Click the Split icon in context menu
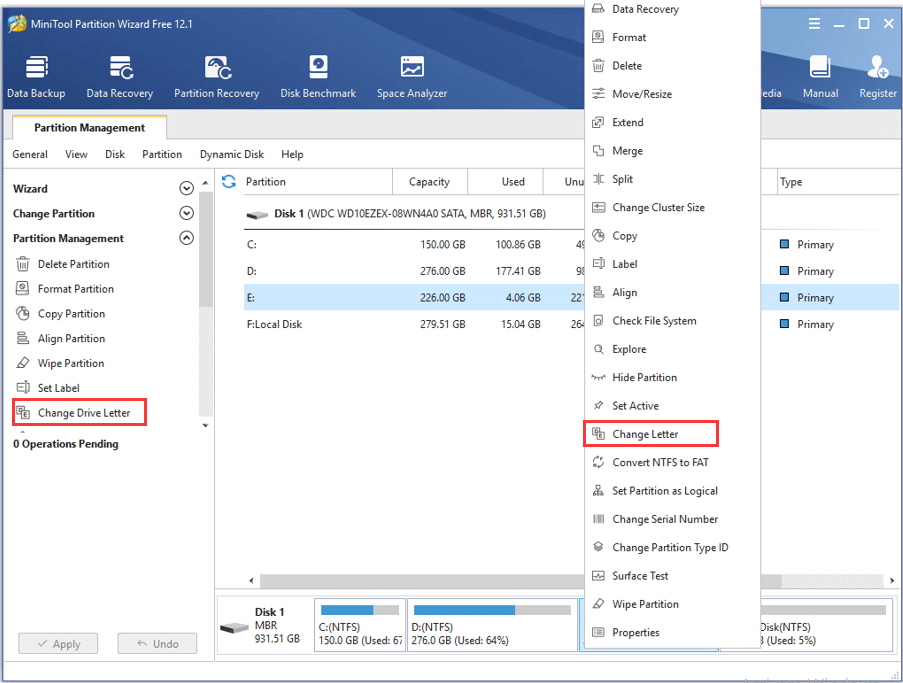903x683 pixels. (598, 179)
